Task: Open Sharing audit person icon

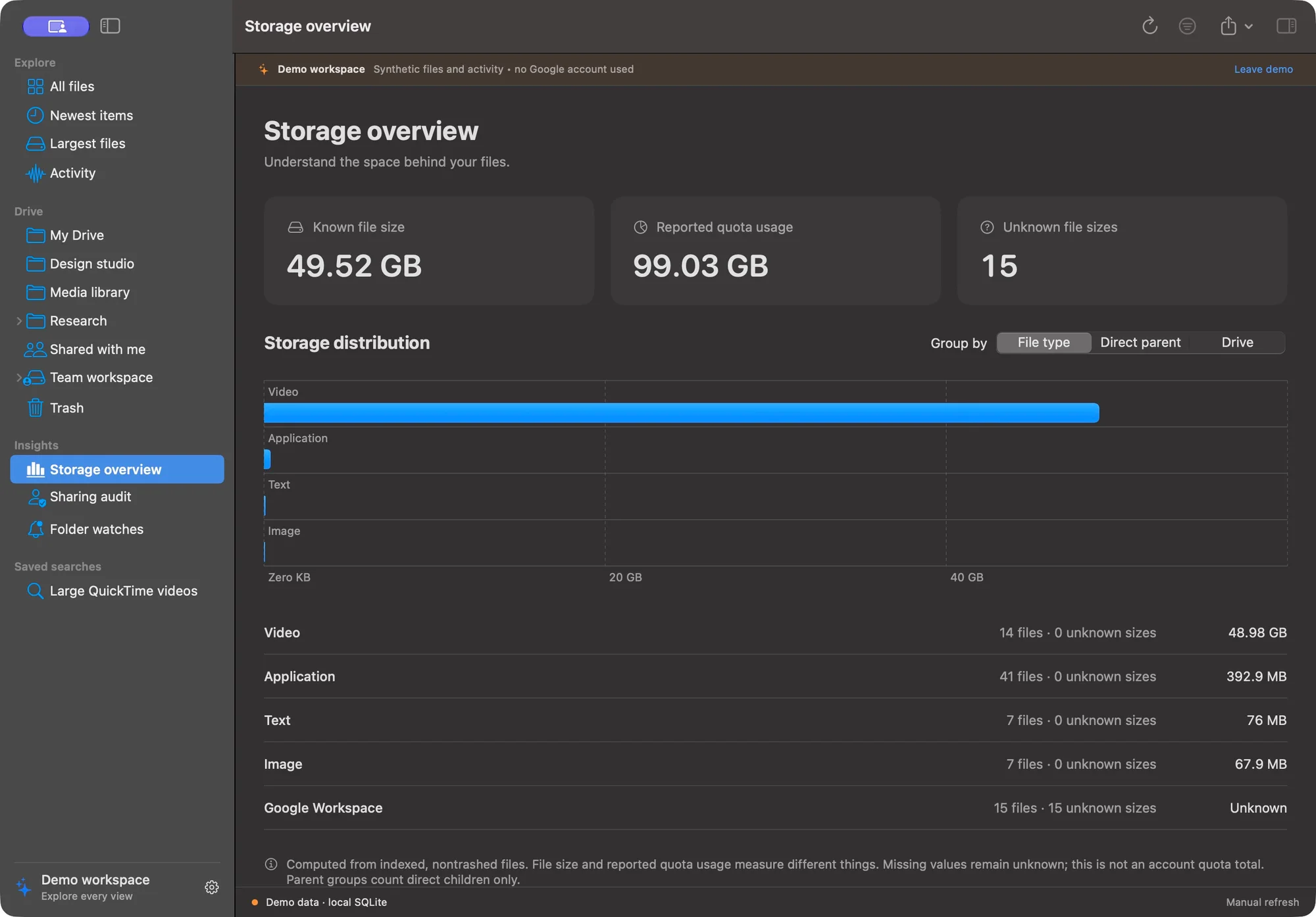Action: pos(36,497)
